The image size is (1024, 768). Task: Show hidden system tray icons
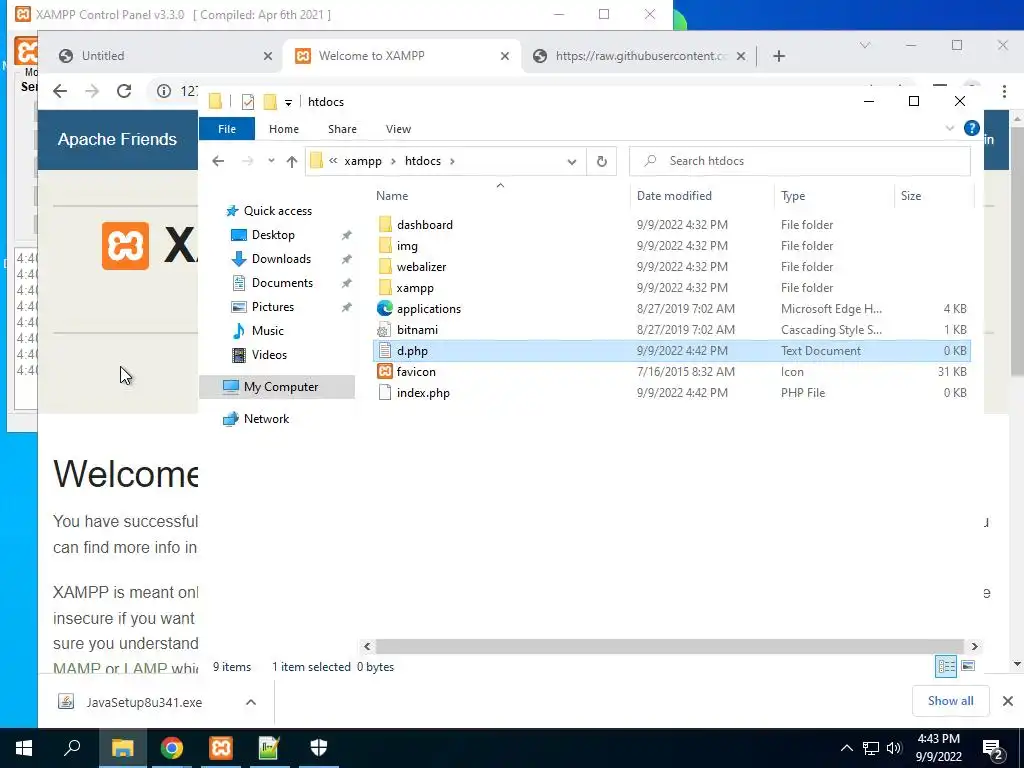pos(846,748)
